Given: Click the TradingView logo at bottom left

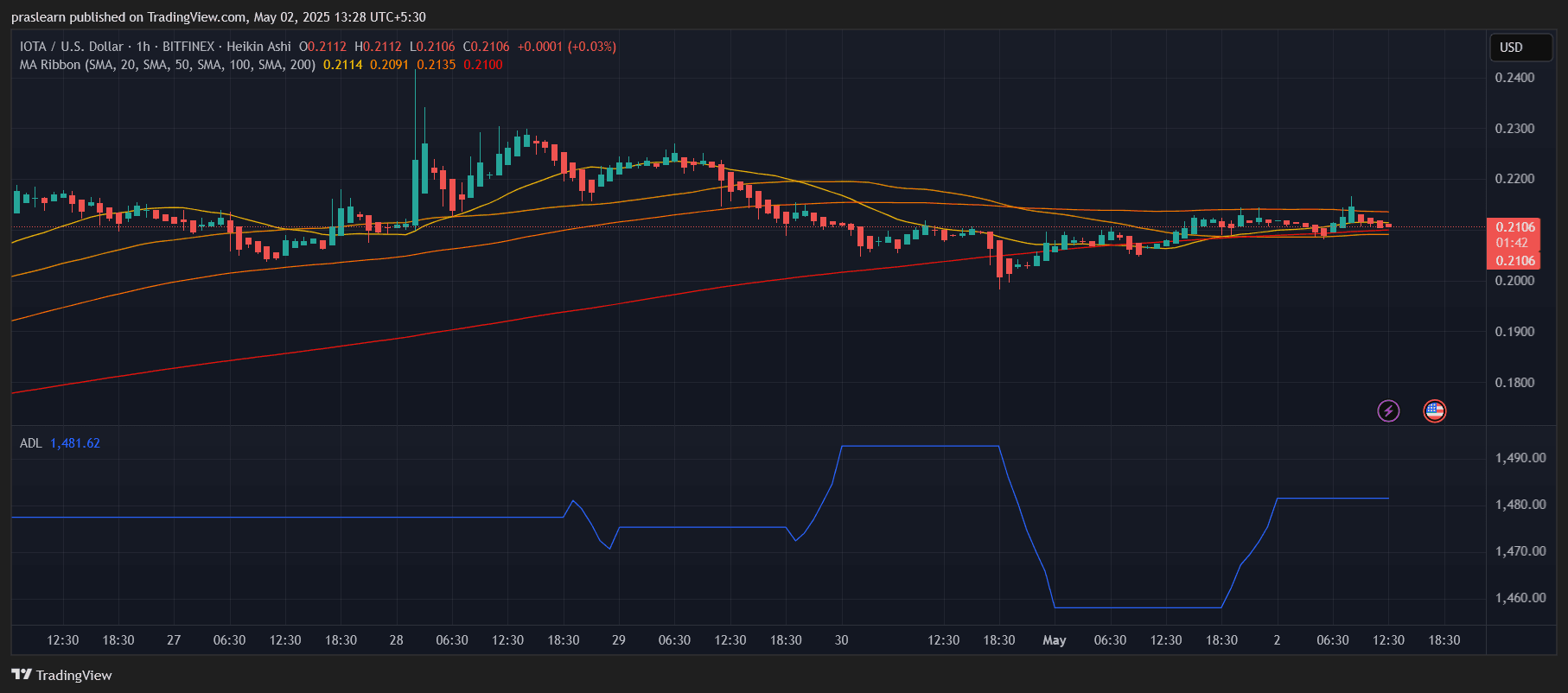Looking at the screenshot, I should (x=62, y=675).
